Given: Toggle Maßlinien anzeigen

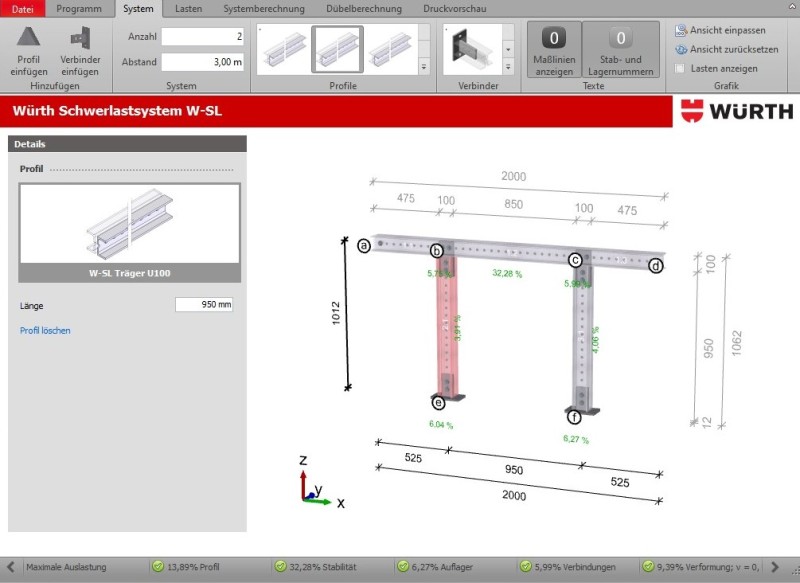Looking at the screenshot, I should tap(555, 40).
